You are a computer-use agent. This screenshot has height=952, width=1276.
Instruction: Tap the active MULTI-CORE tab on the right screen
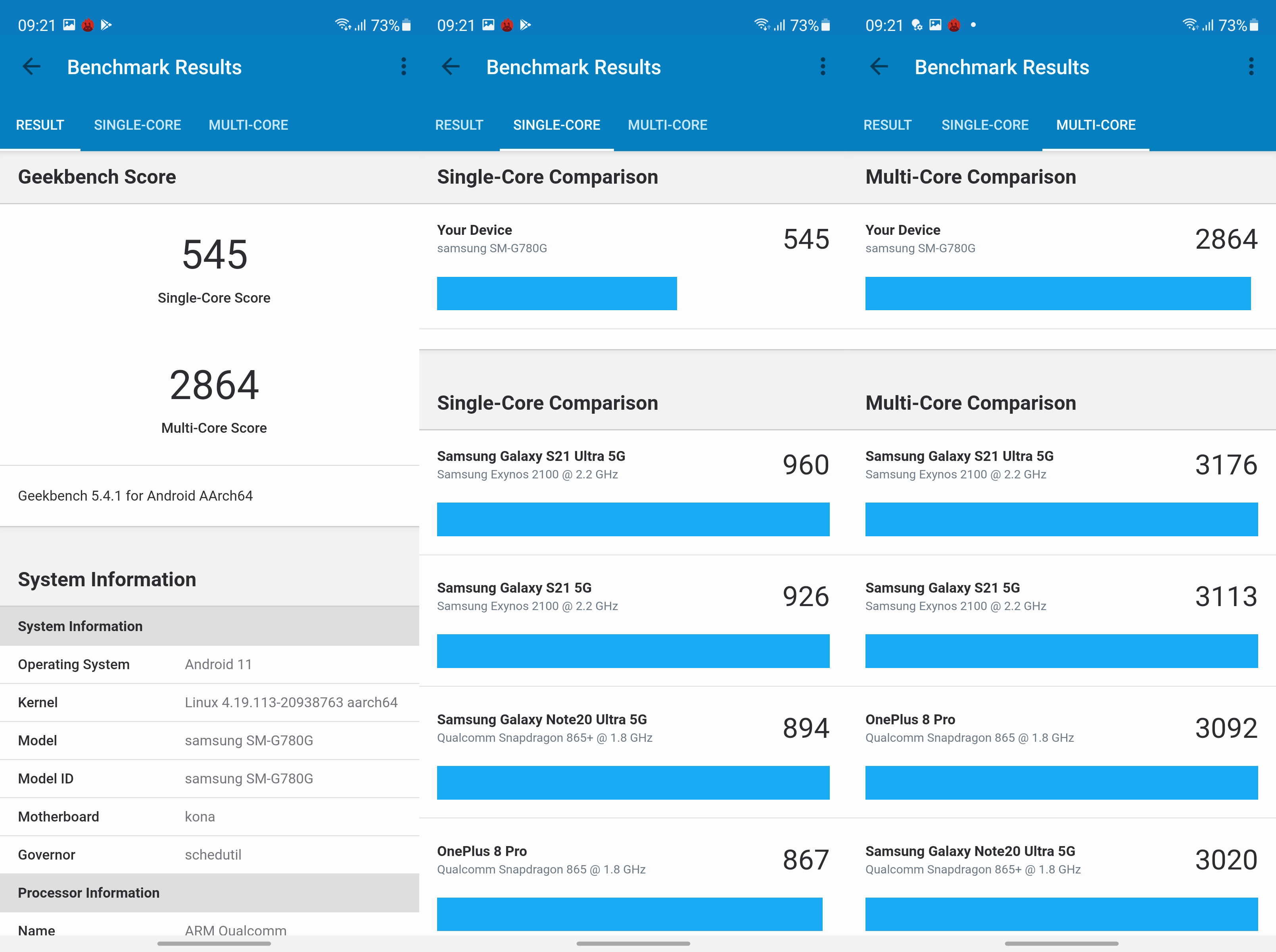pos(1096,125)
